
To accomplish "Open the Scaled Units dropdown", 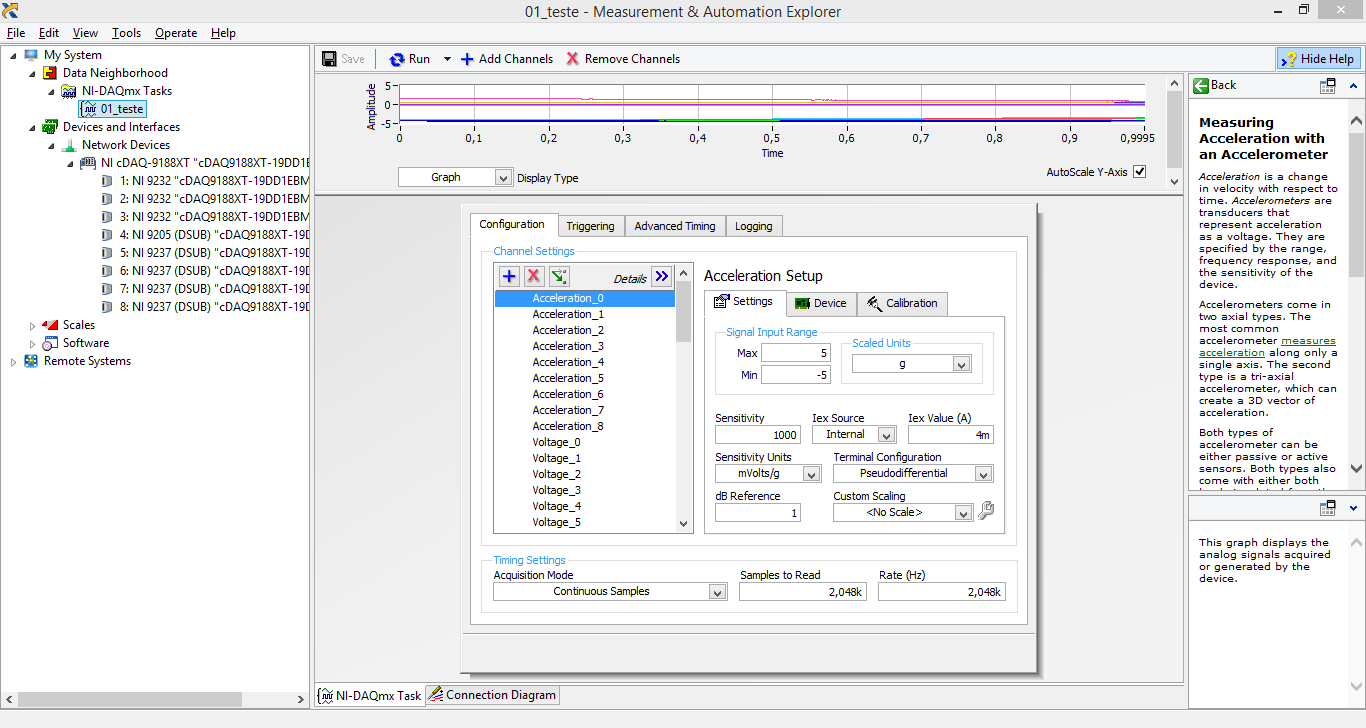I will tap(962, 365).
